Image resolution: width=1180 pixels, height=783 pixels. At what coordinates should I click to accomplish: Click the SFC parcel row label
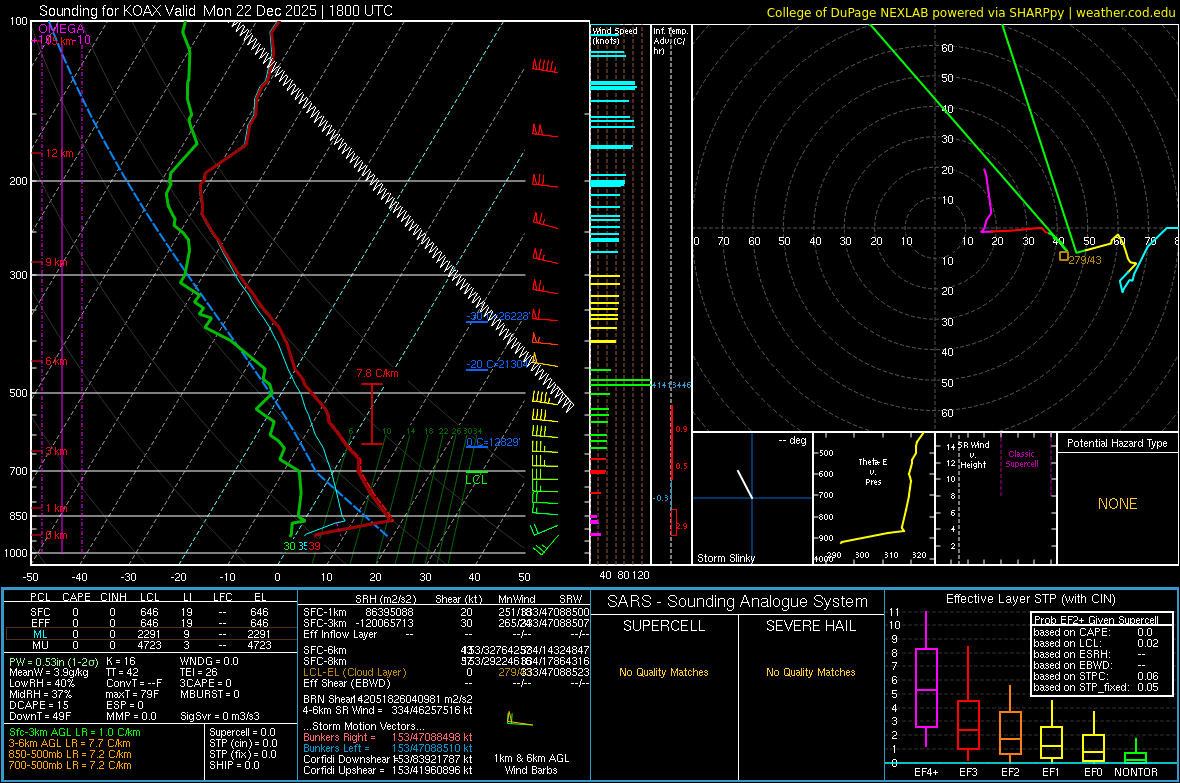point(40,612)
